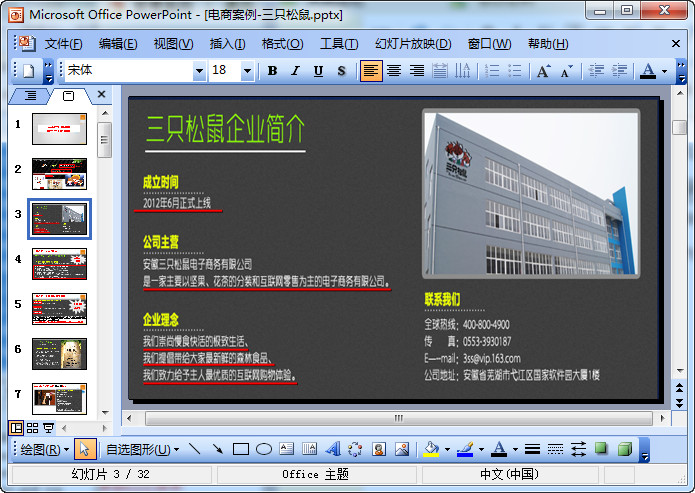Viewport: 695px width, 493px height.
Task: Apply font color from formatting toolbar
Action: pyautogui.click(x=648, y=71)
